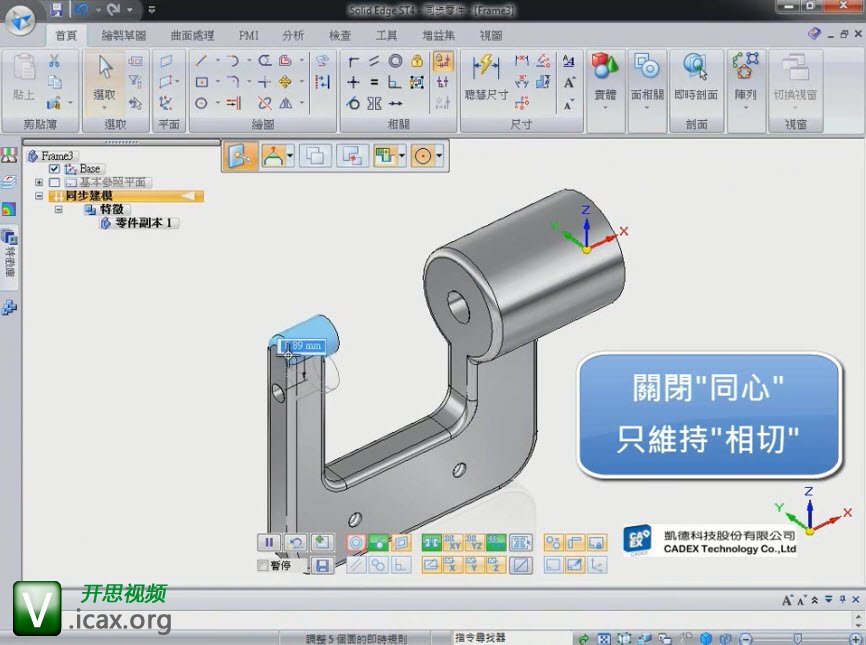The height and width of the screenshot is (645, 866).
Task: Toggle the Base checkbox in the tree
Action: click(x=55, y=169)
